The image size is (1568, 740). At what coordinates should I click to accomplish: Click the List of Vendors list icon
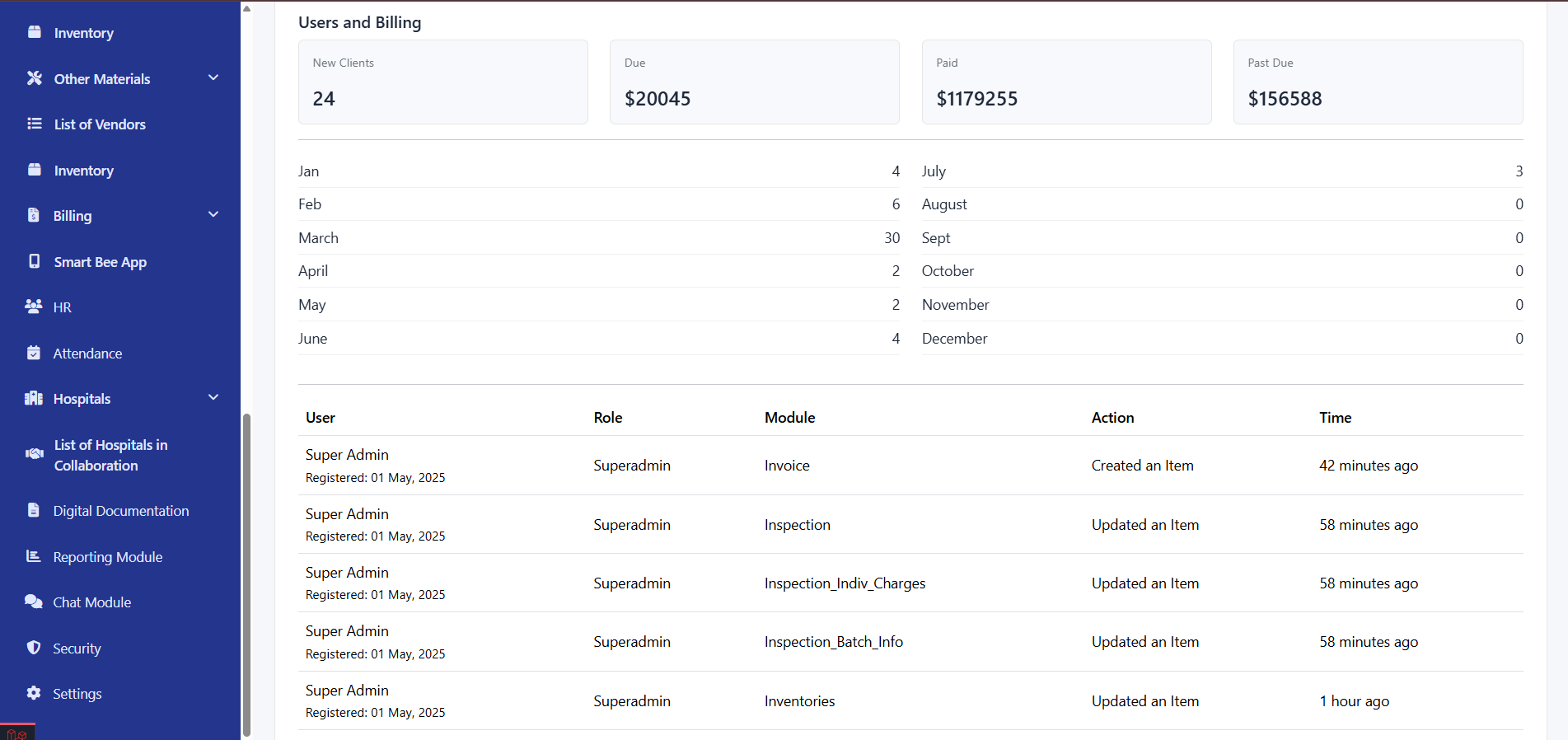34,124
